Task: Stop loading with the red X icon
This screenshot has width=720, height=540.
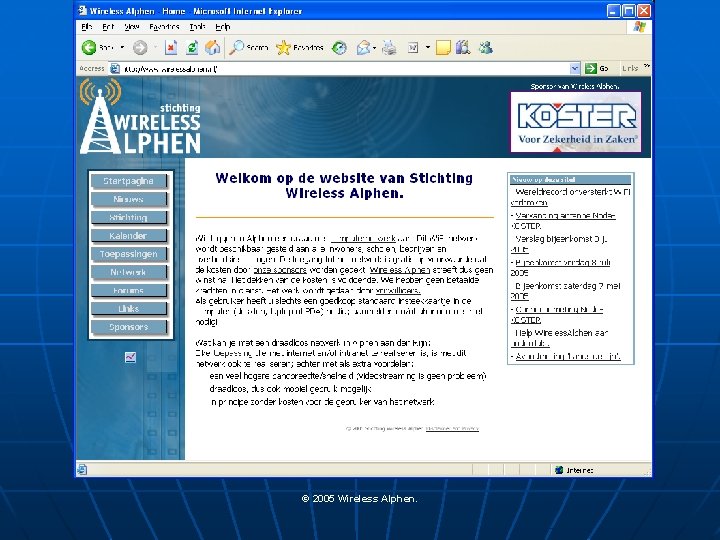Action: (x=171, y=47)
